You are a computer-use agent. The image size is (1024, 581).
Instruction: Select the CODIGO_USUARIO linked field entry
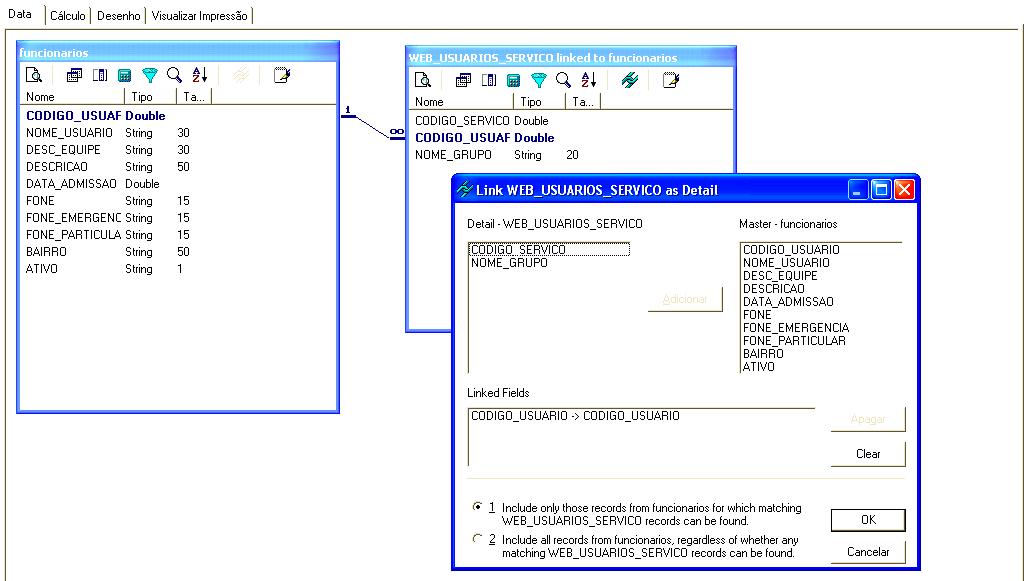coord(575,415)
